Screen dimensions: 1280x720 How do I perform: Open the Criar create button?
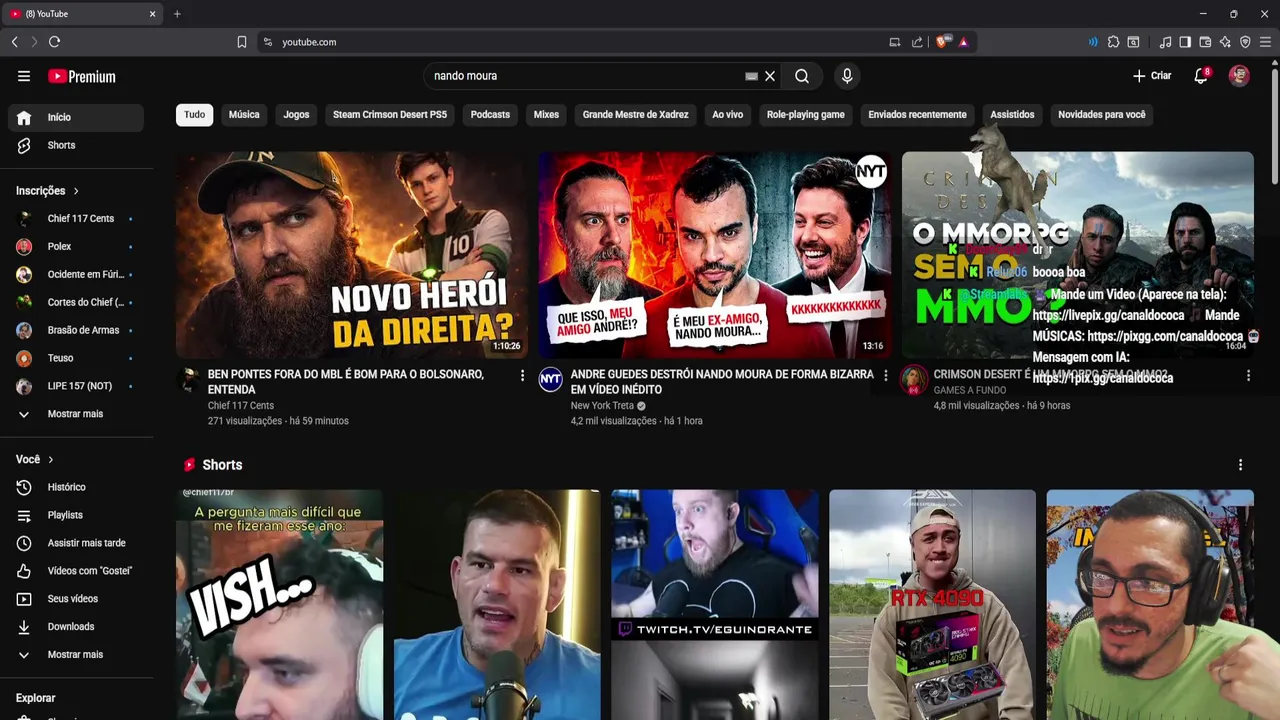1152,76
